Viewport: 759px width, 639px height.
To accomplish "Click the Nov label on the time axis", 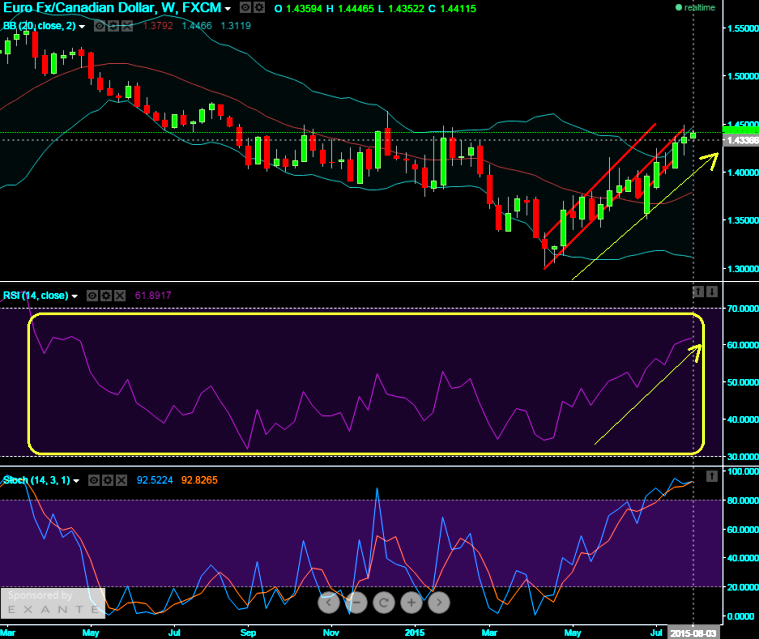I will point(331,633).
